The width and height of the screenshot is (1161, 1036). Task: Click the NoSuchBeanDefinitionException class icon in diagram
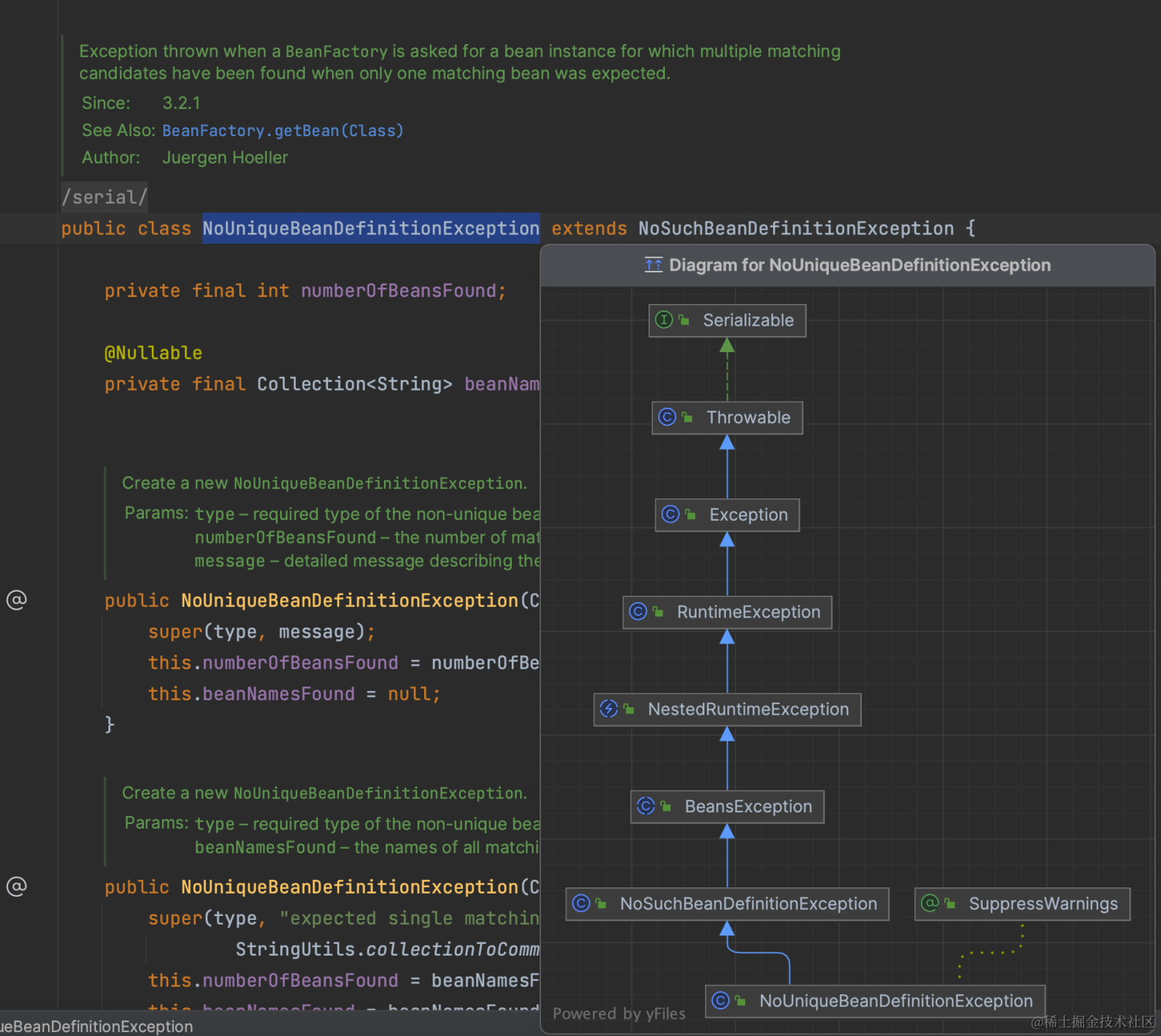pyautogui.click(x=580, y=904)
